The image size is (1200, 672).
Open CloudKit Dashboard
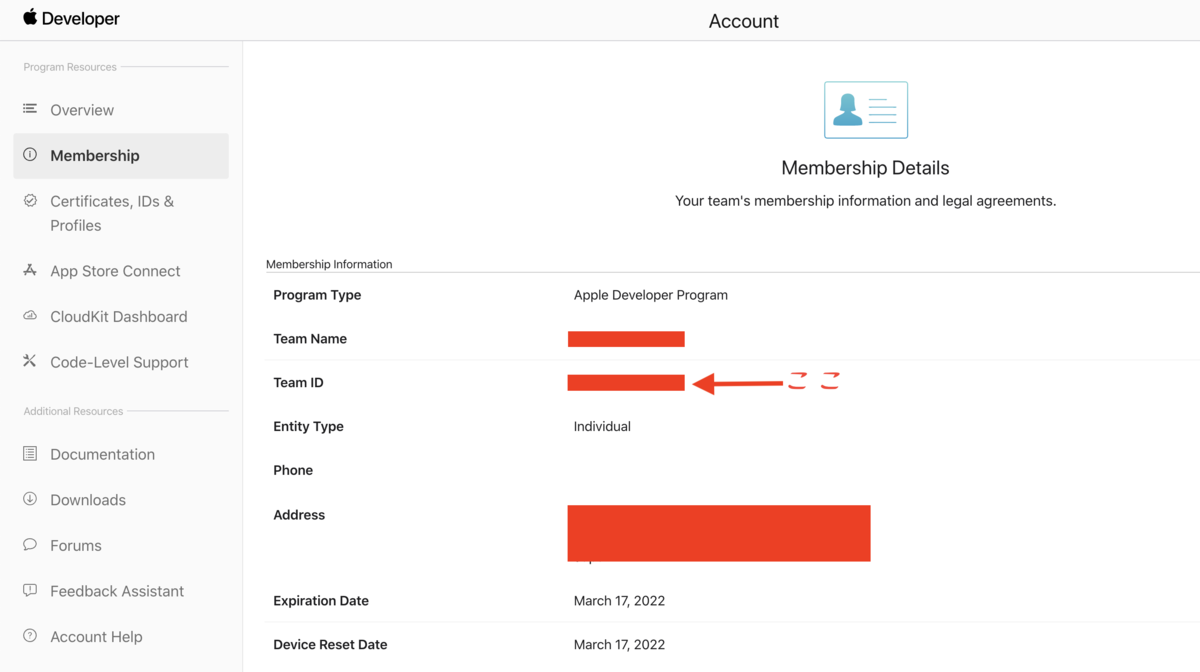[x=121, y=317]
